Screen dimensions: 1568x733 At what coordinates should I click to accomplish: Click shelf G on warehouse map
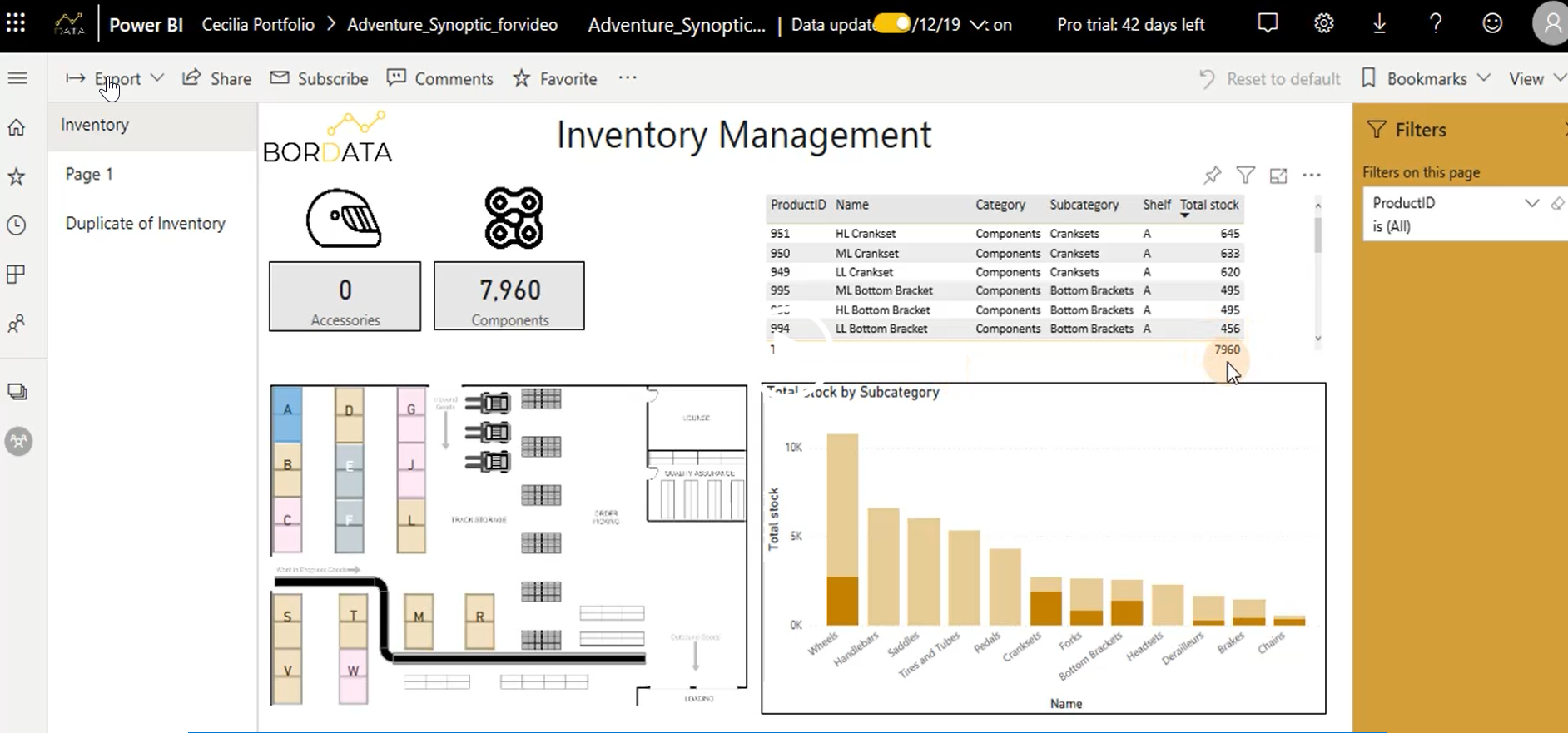click(x=410, y=413)
